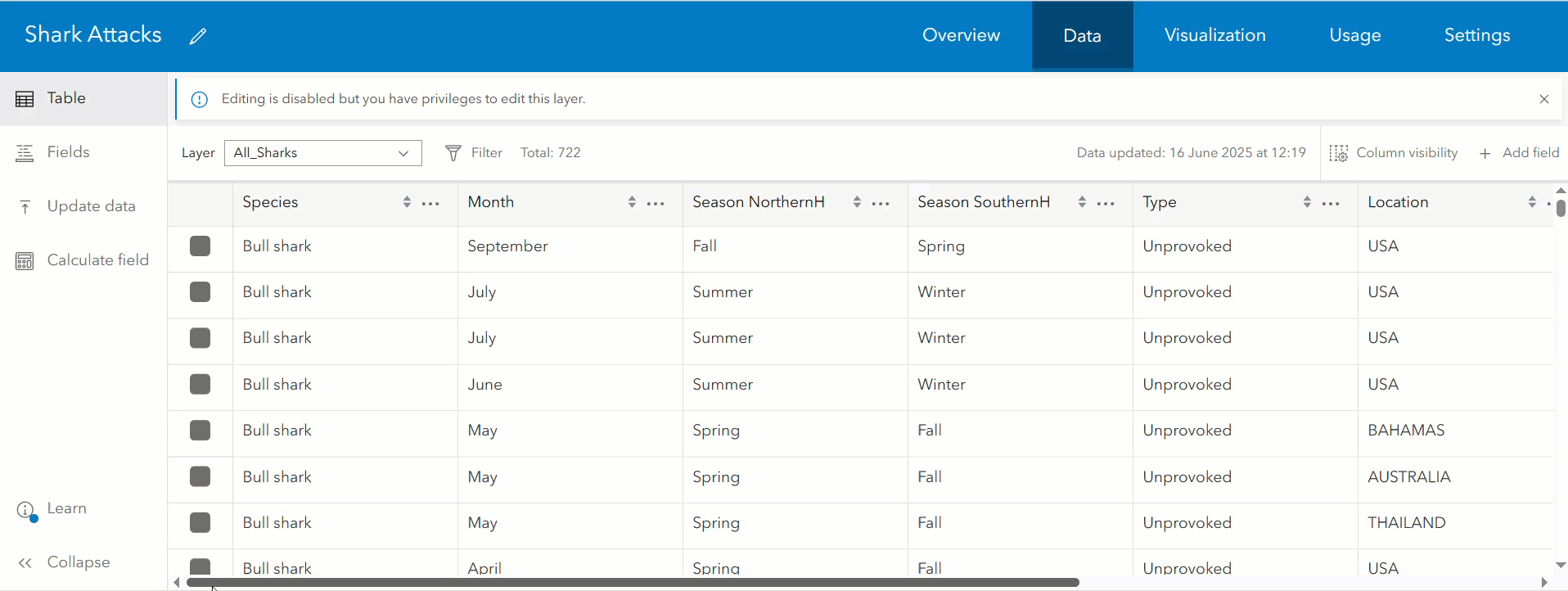Click the Filter funnel icon
Viewport: 1568px width, 591px height.
click(453, 153)
